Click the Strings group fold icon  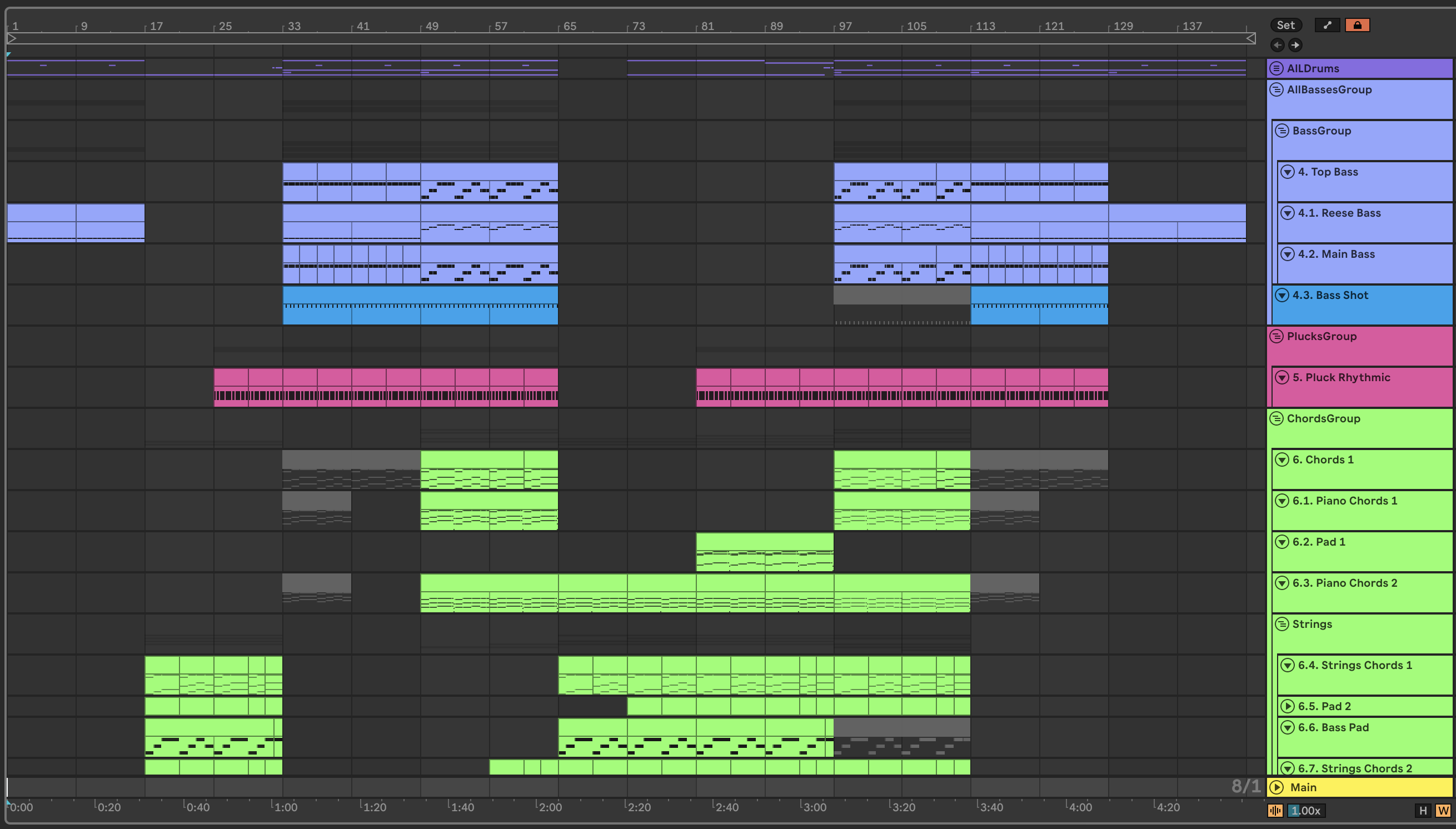click(1282, 624)
